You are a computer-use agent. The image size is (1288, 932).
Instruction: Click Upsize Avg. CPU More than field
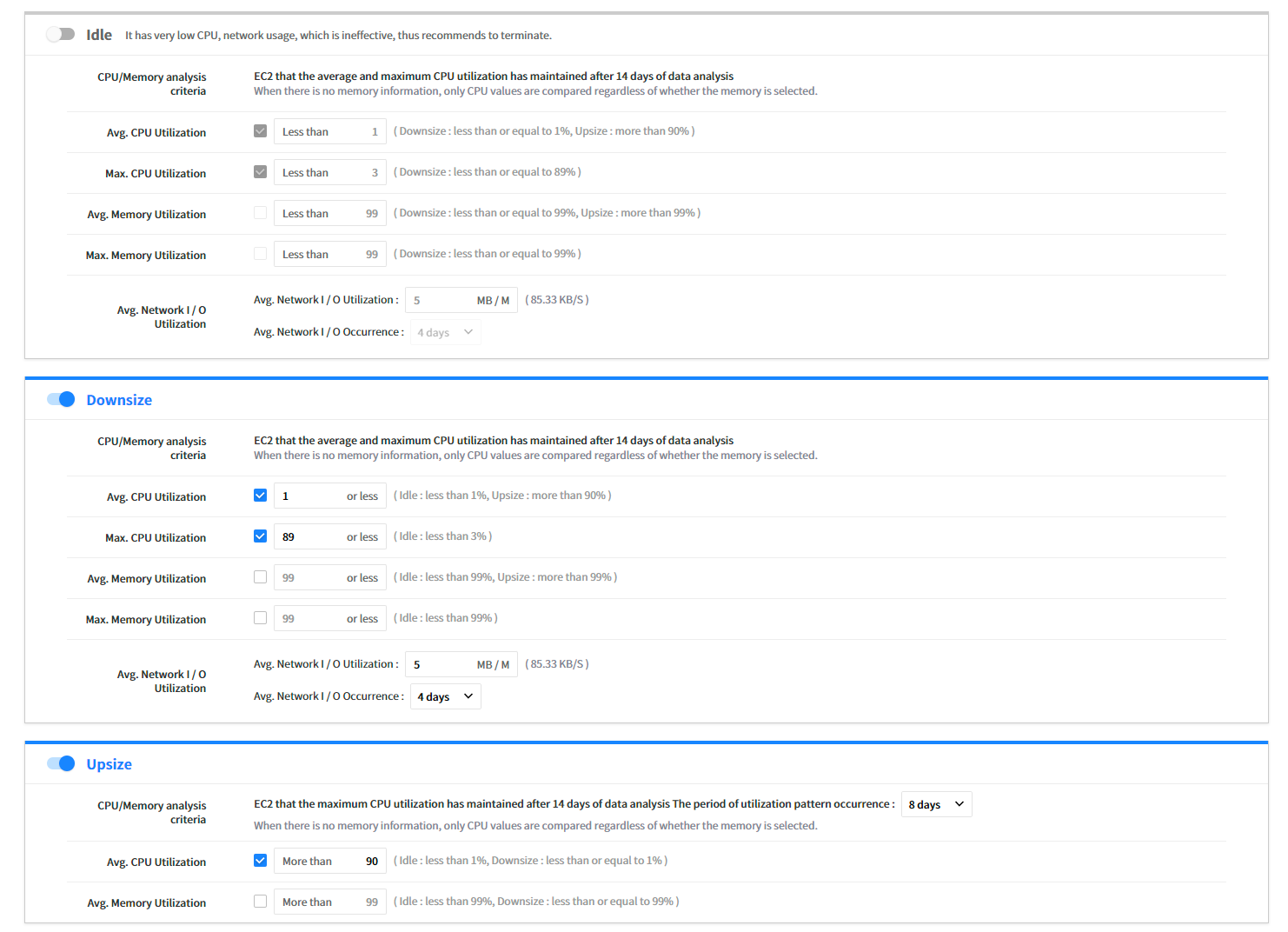329,862
